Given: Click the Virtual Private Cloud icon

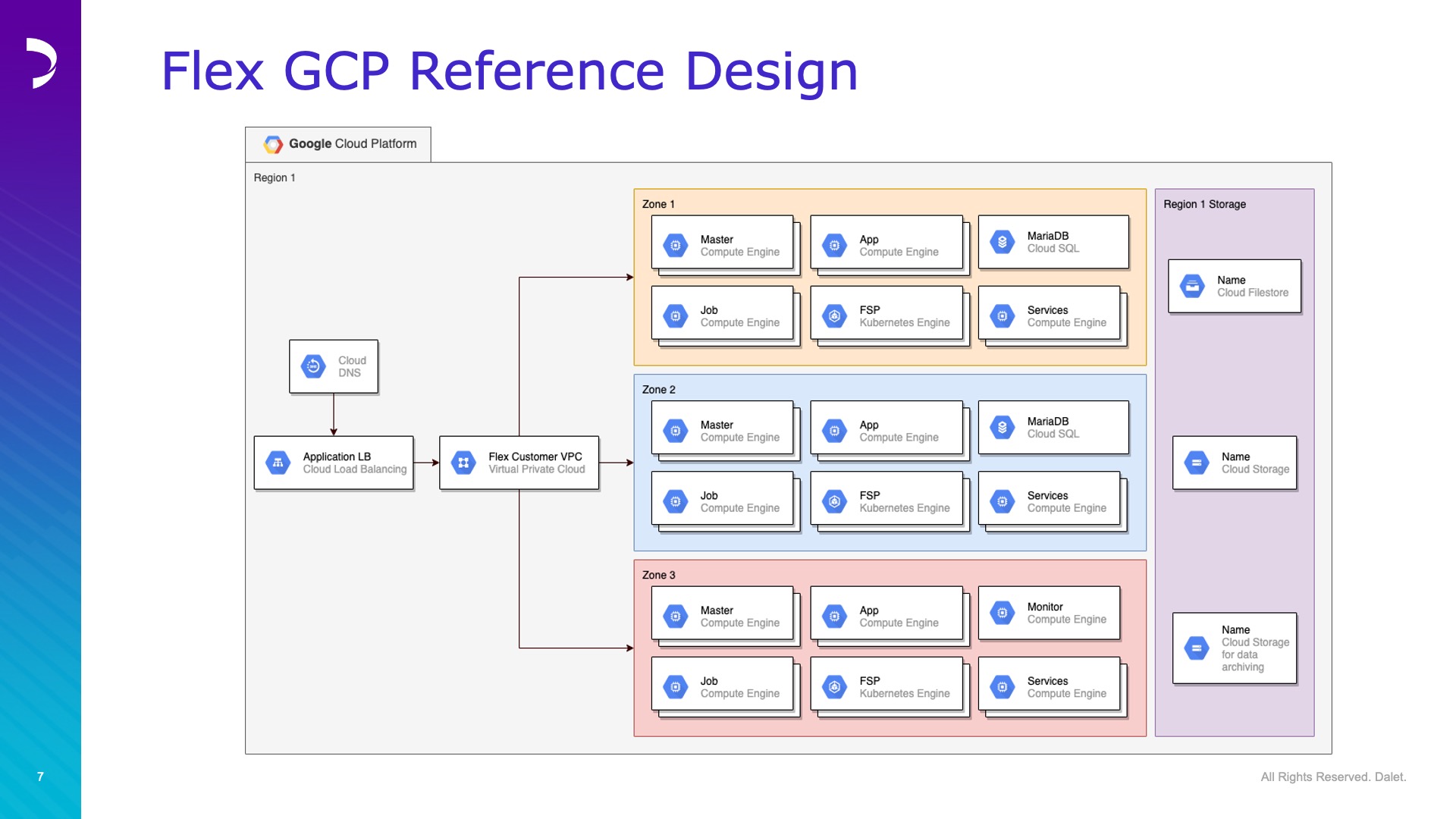Looking at the screenshot, I should (463, 463).
